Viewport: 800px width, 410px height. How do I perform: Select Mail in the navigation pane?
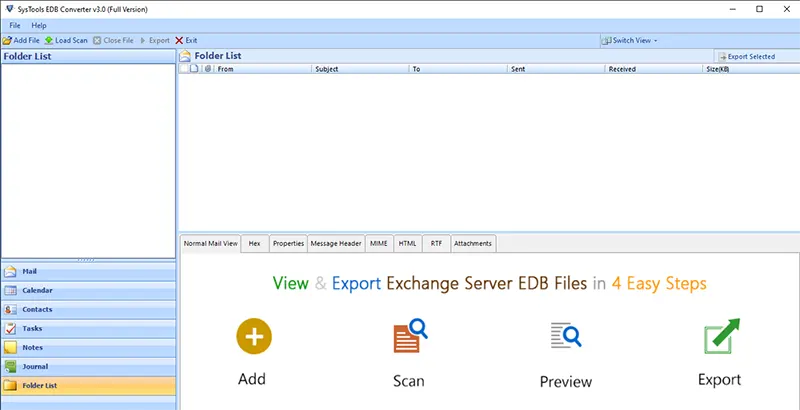pyautogui.click(x=88, y=272)
